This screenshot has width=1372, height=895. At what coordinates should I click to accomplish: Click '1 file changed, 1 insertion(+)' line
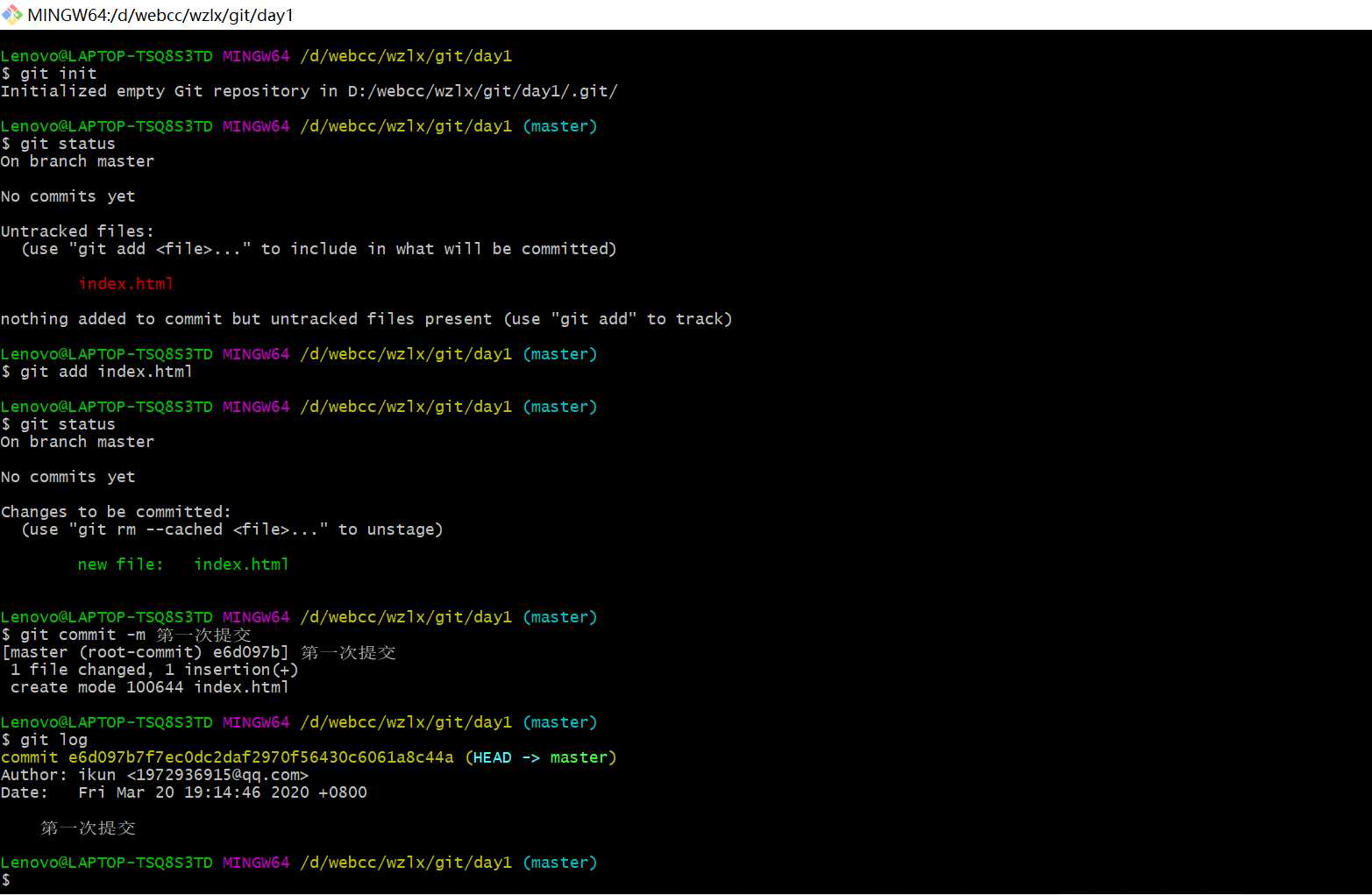point(154,670)
